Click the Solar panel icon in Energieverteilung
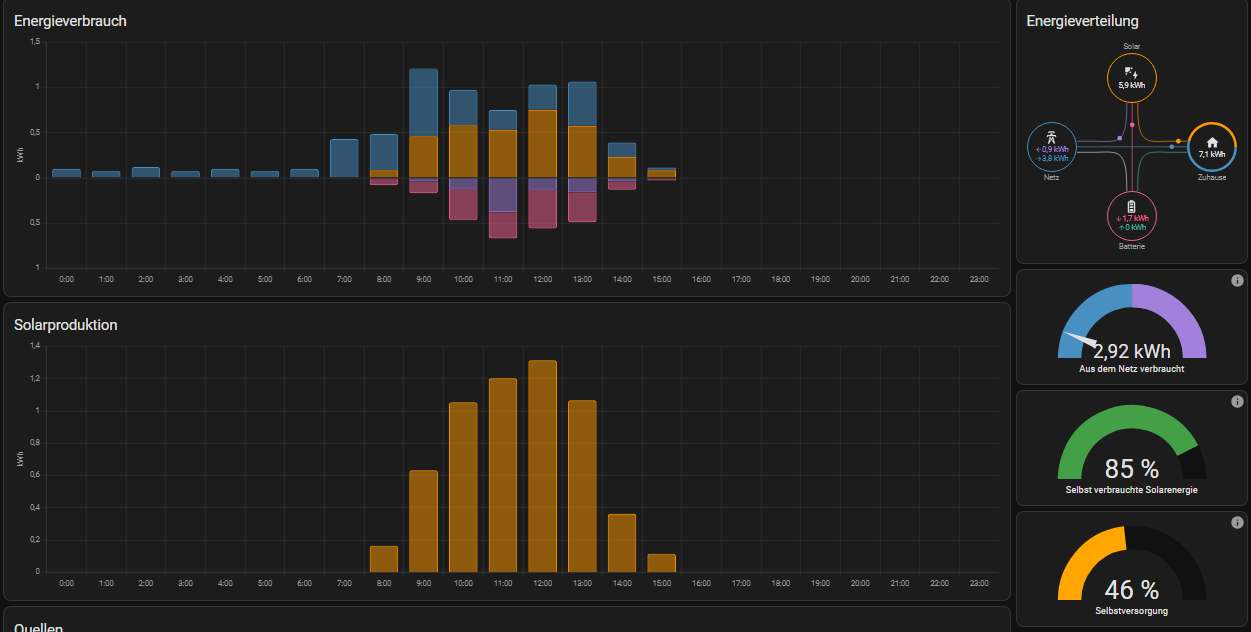This screenshot has width=1251, height=632. (x=1131, y=72)
